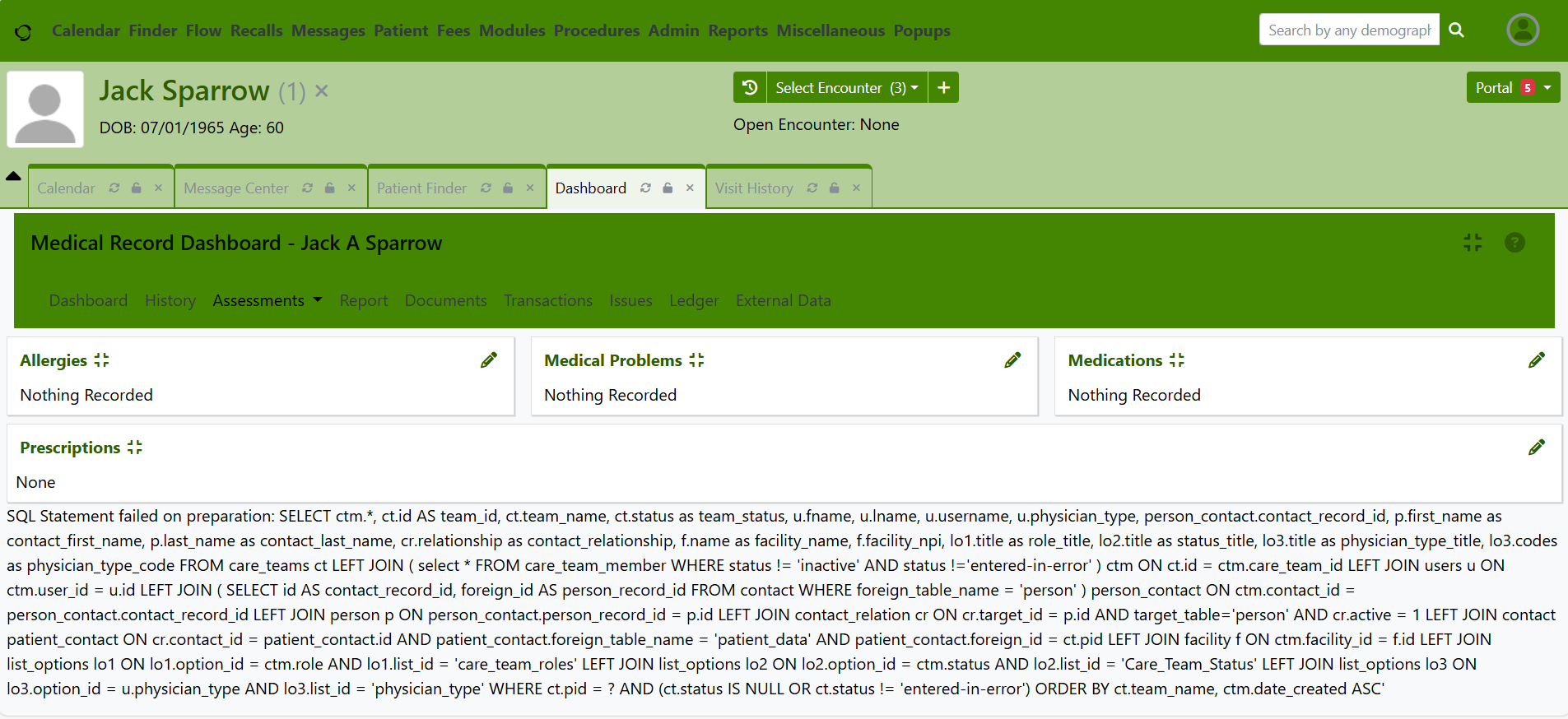Open Select Encounter dropdown
The height and width of the screenshot is (719, 1568).
pyautogui.click(x=846, y=87)
